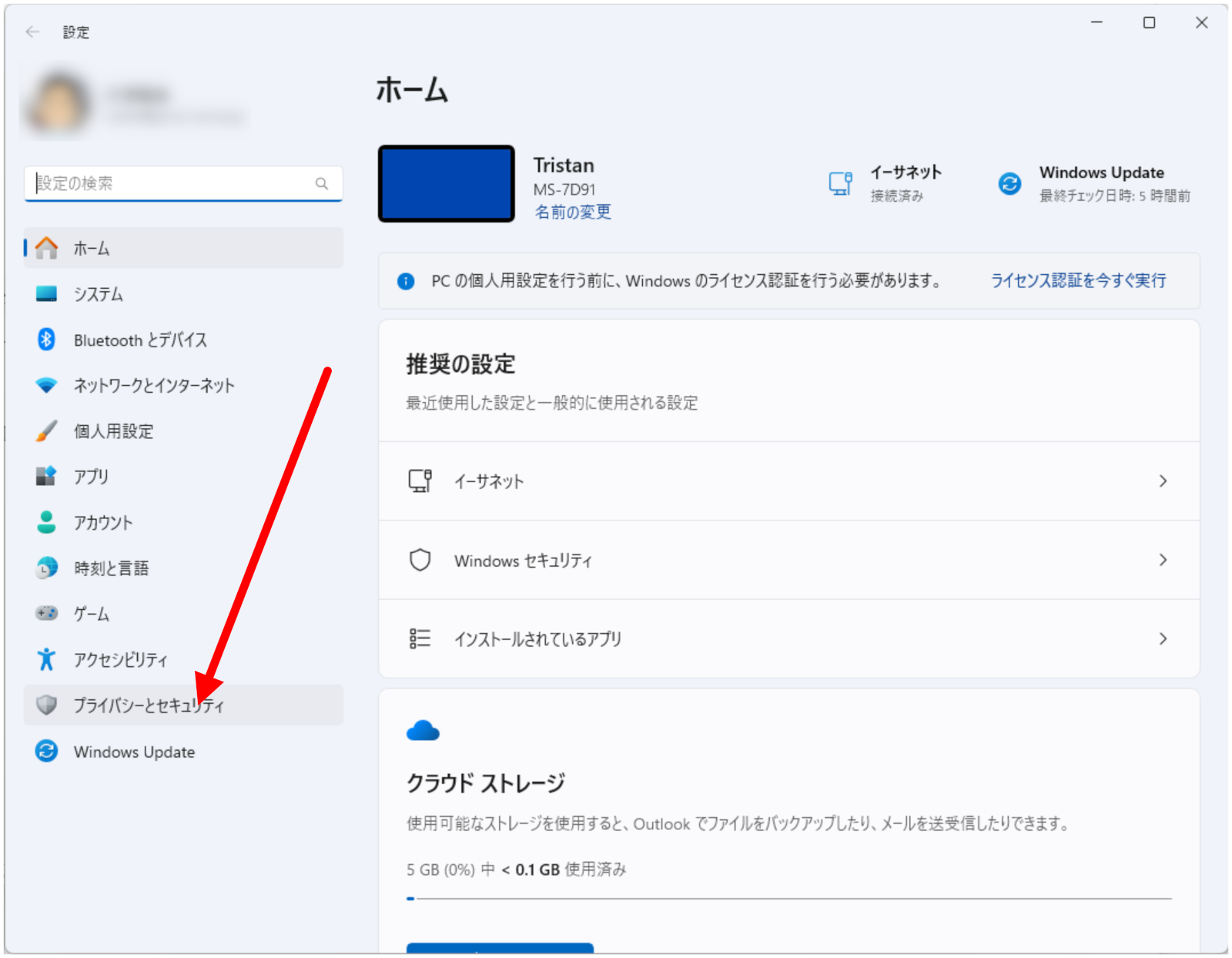Click the game controller icon in sidebar
Image resolution: width=1232 pixels, height=958 pixels.
(x=46, y=613)
